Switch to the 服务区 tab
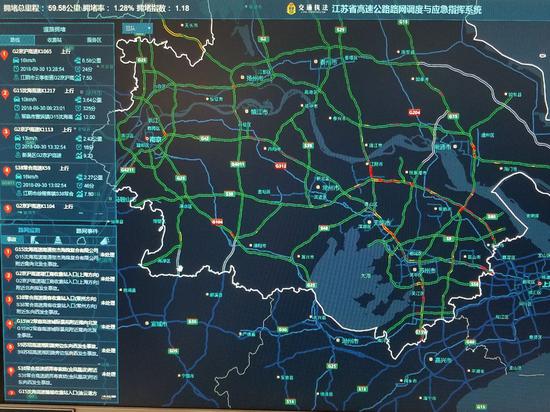 point(94,40)
